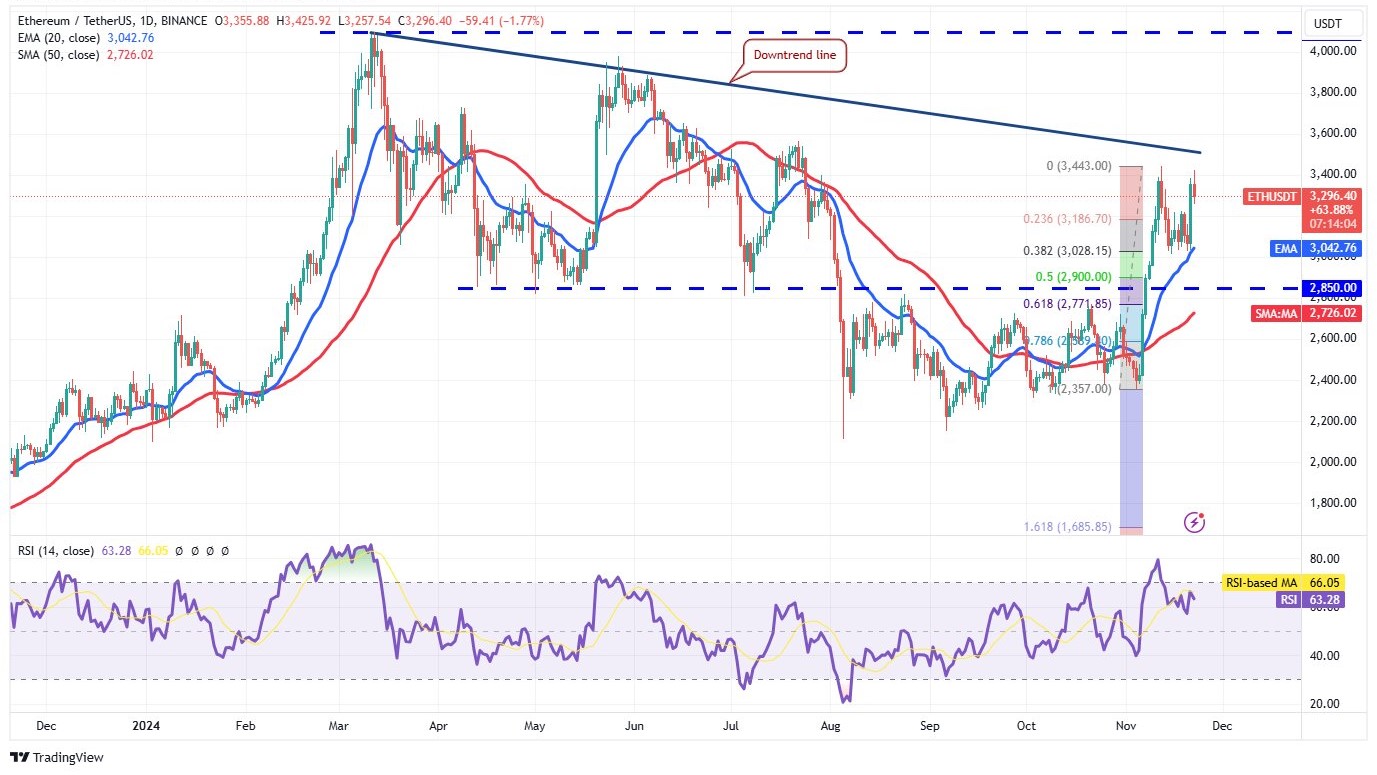Viewport: 1377px width, 775px height.
Task: Click the 2,850.00 horizontal line price tag
Action: click(1331, 288)
